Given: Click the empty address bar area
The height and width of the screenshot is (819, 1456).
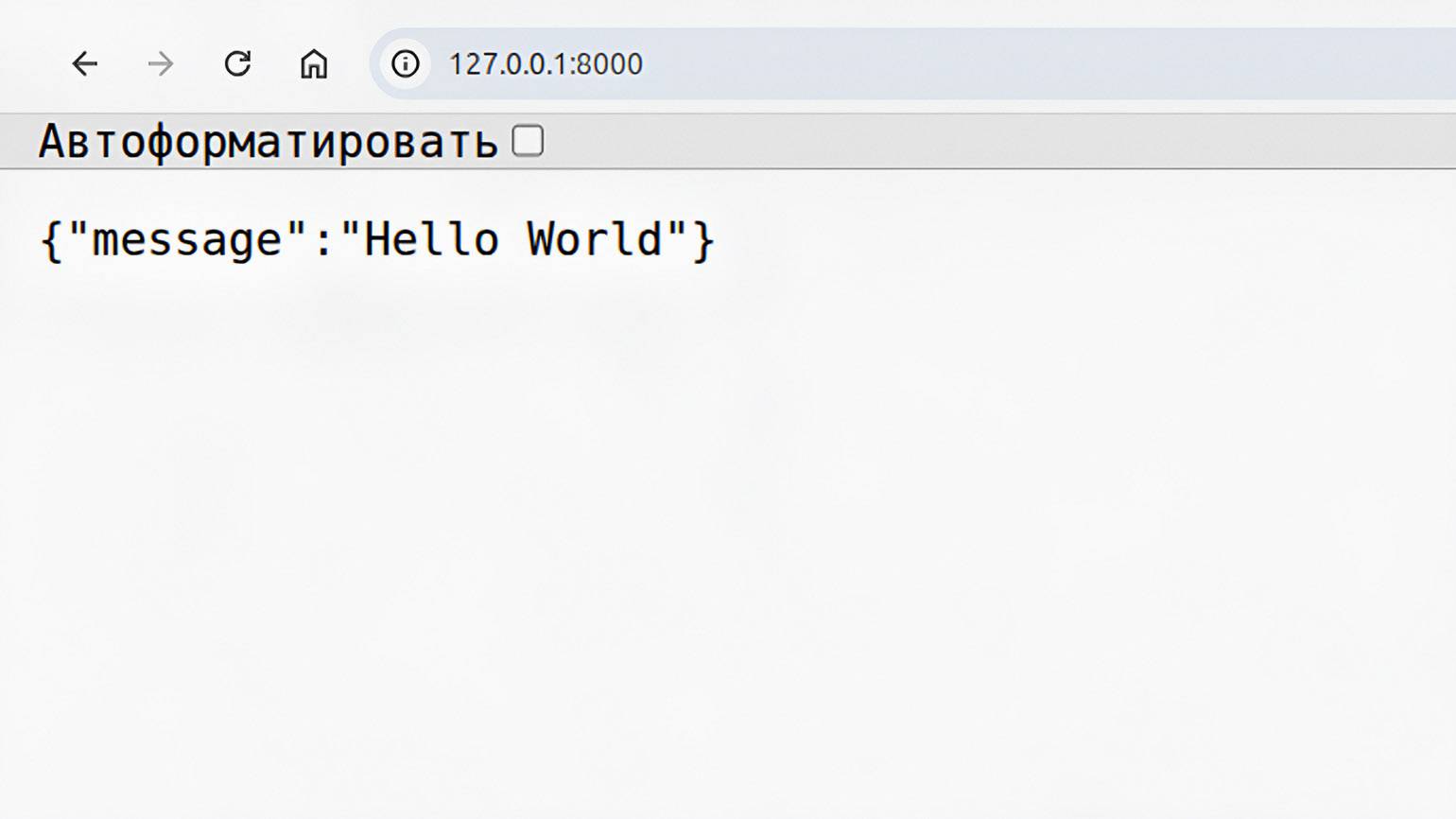Looking at the screenshot, I should click(x=1040, y=63).
